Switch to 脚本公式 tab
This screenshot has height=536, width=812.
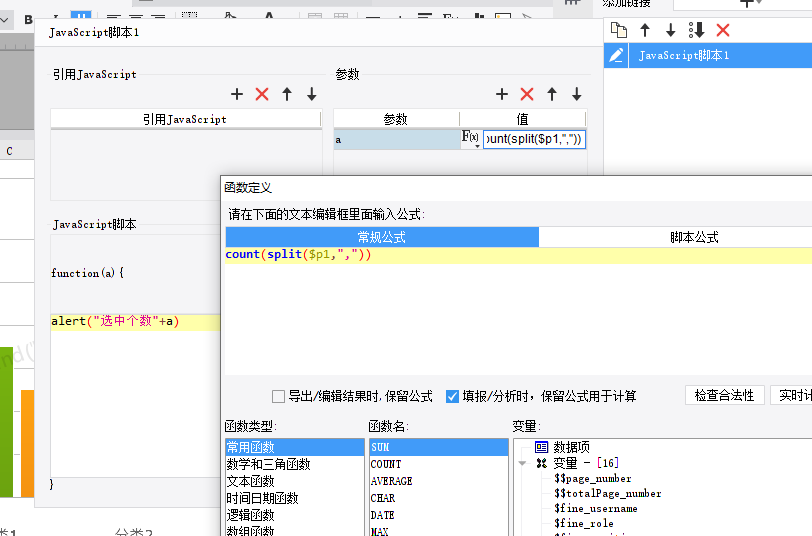coord(694,237)
